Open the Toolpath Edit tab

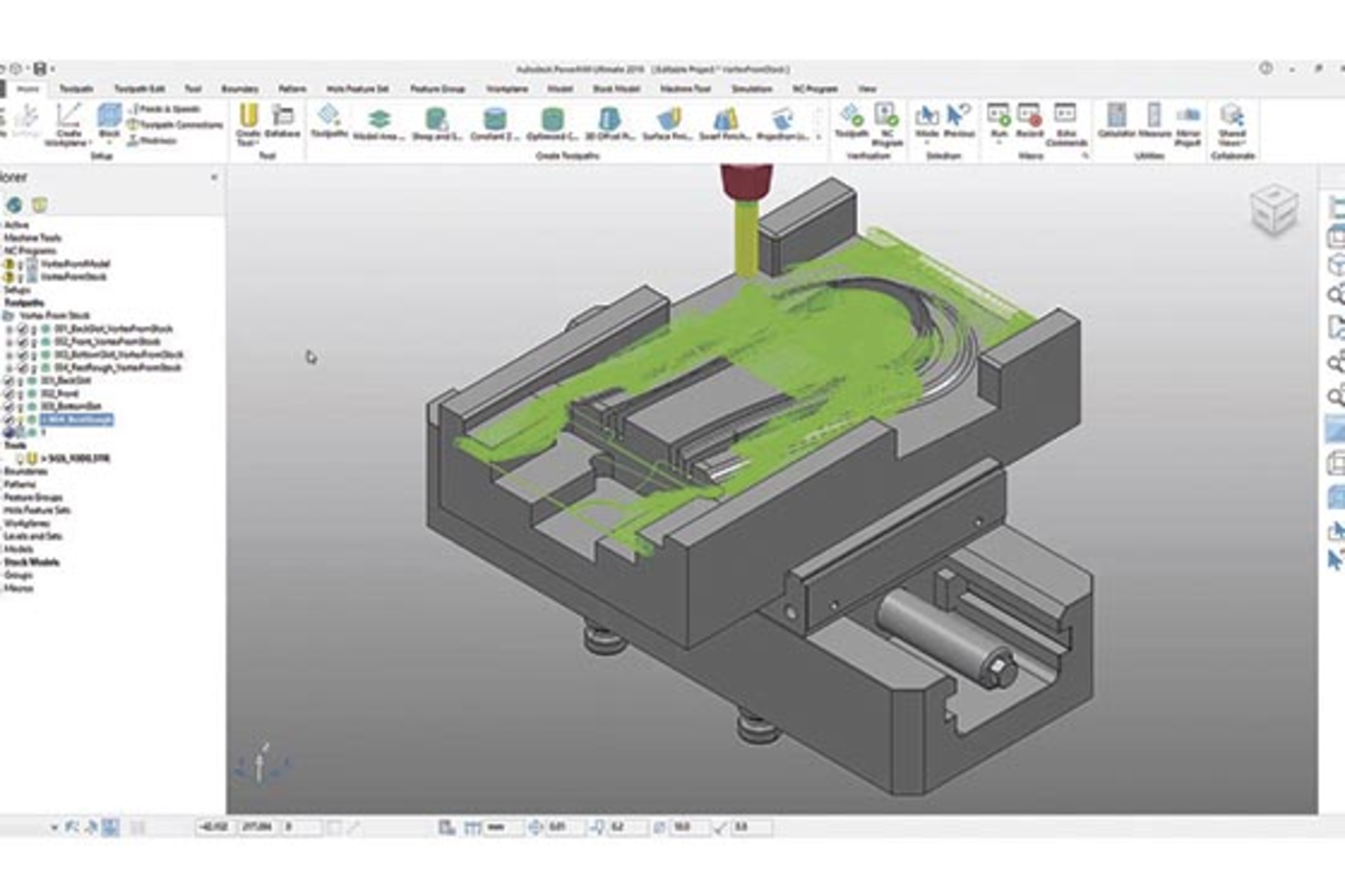click(x=139, y=89)
